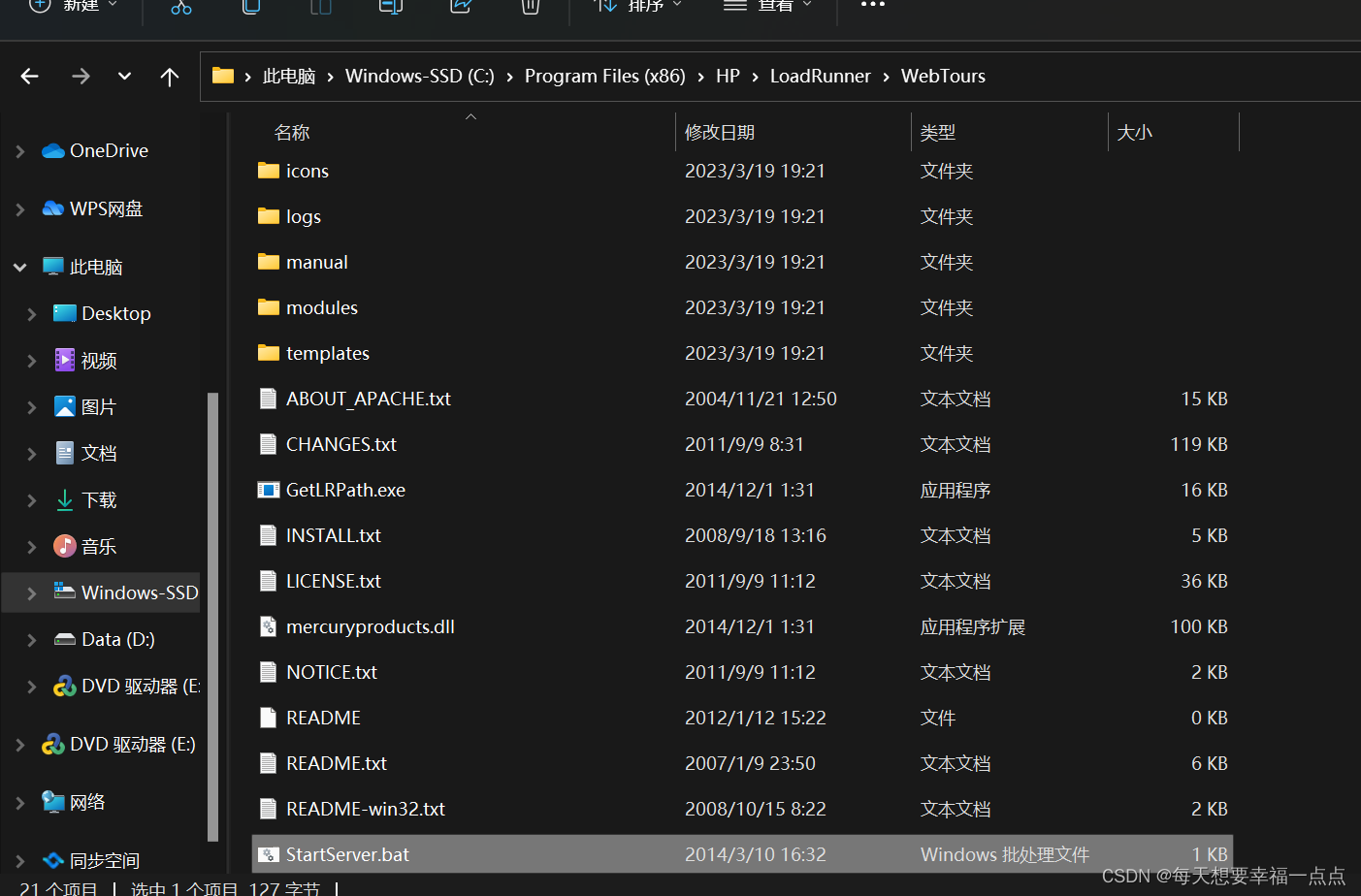Viewport: 1361px width, 896px height.
Task: Select CHANGES.txt file
Action: click(x=341, y=444)
